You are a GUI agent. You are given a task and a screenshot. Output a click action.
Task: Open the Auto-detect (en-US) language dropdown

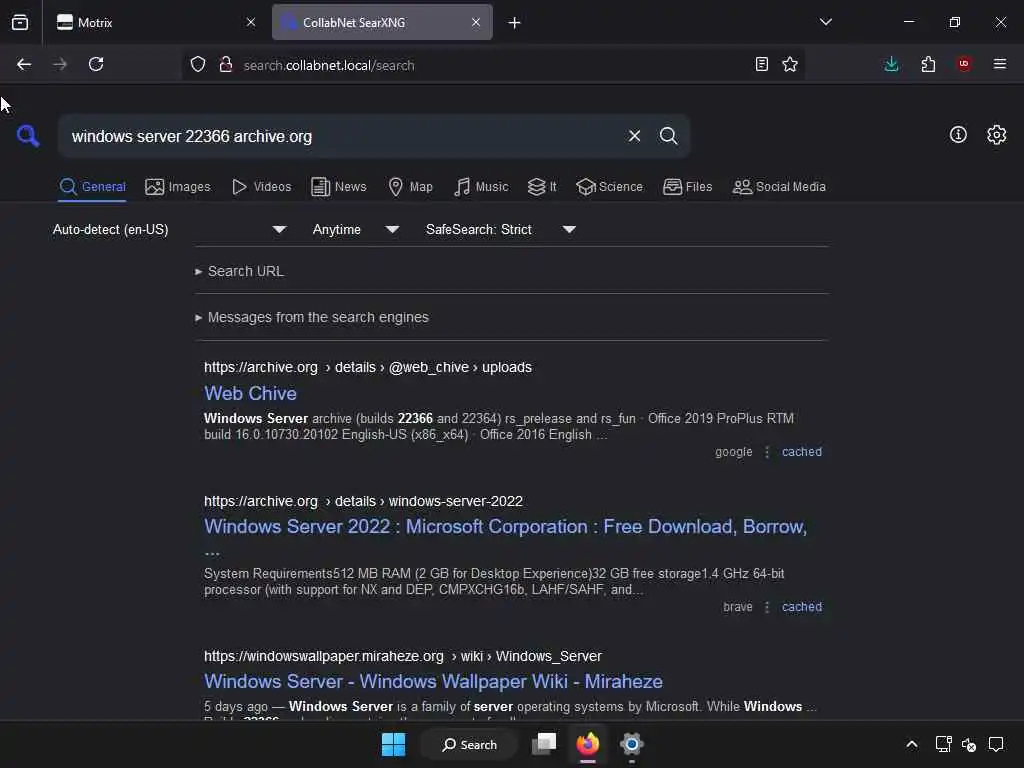[x=170, y=229]
